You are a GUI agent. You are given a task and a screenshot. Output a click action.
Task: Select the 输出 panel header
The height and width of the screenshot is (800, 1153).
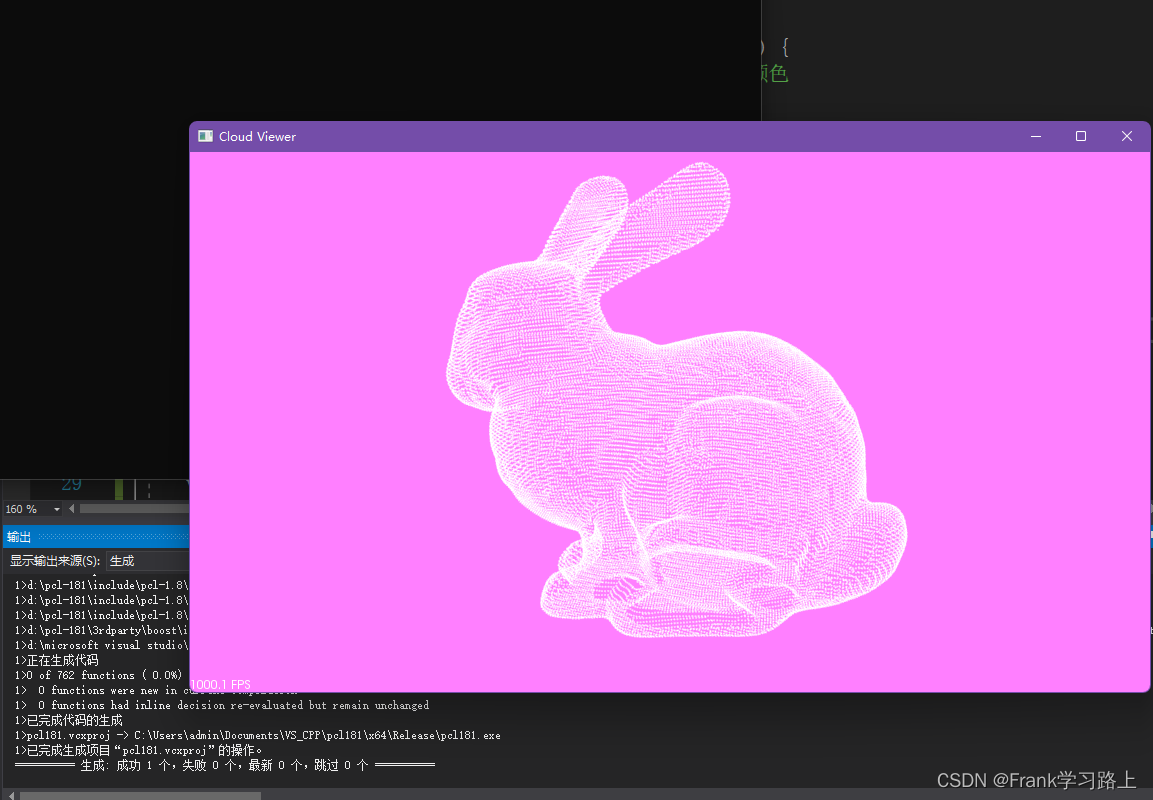tap(96, 537)
